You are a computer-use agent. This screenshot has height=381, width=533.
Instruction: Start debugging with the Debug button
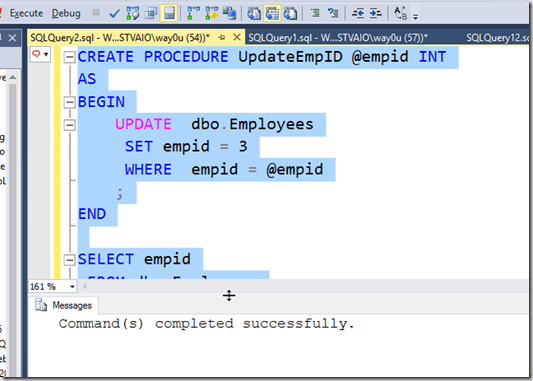pos(66,13)
